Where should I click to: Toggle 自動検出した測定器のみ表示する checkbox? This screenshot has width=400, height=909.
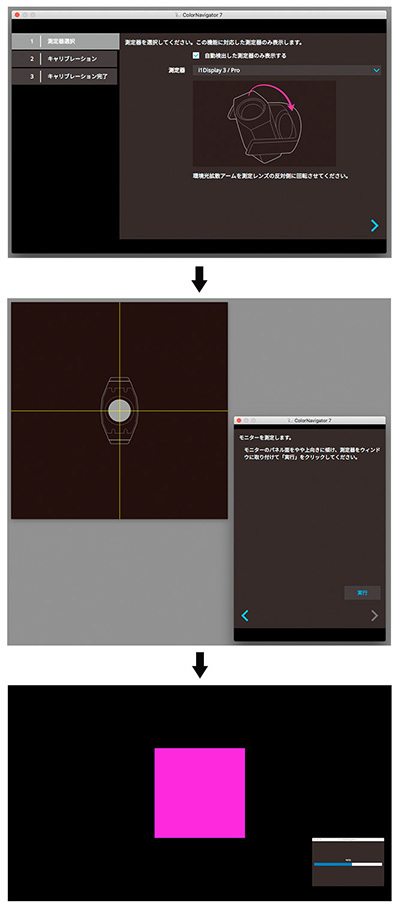tap(197, 56)
